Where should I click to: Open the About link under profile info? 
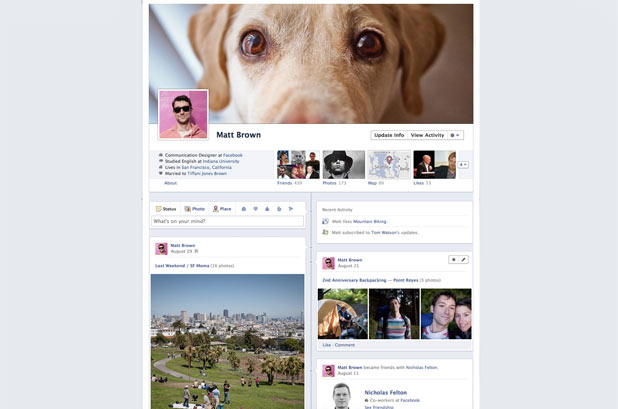click(170, 183)
